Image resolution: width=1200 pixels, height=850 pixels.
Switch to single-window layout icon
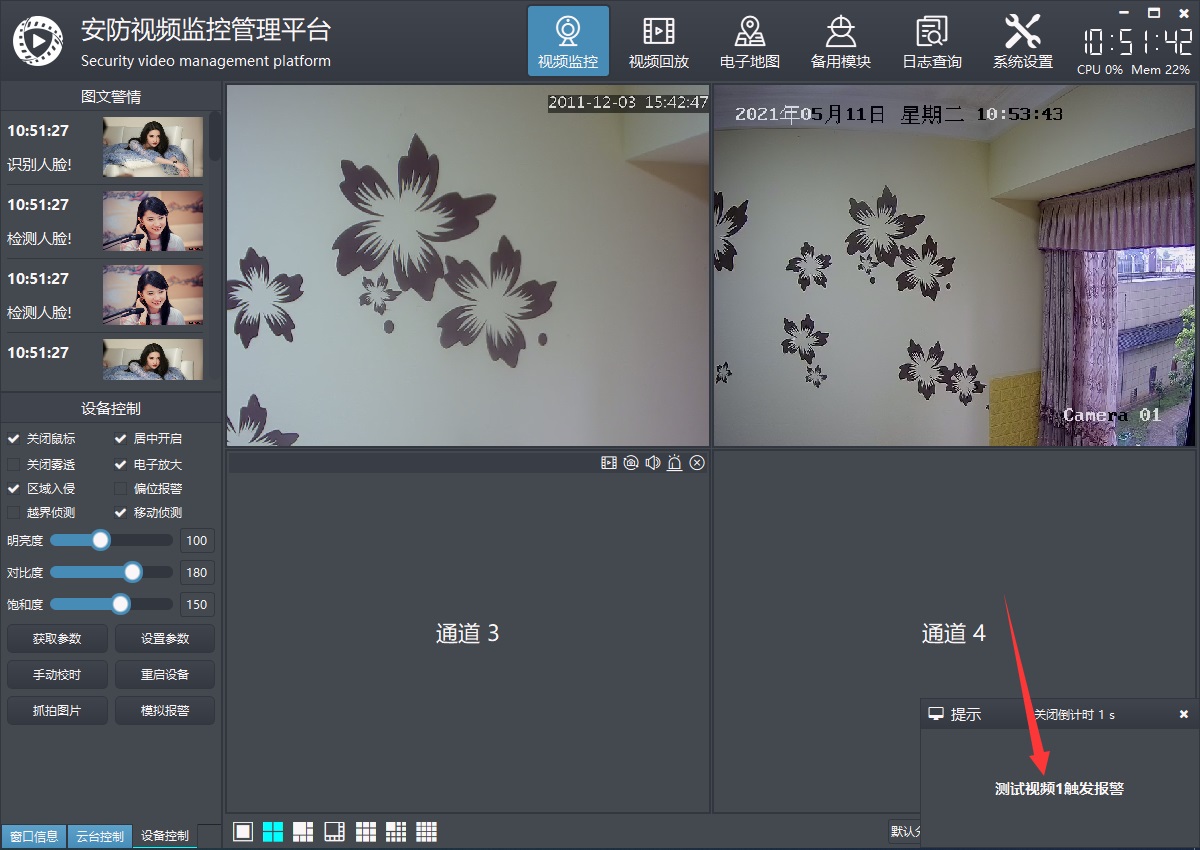coord(242,832)
